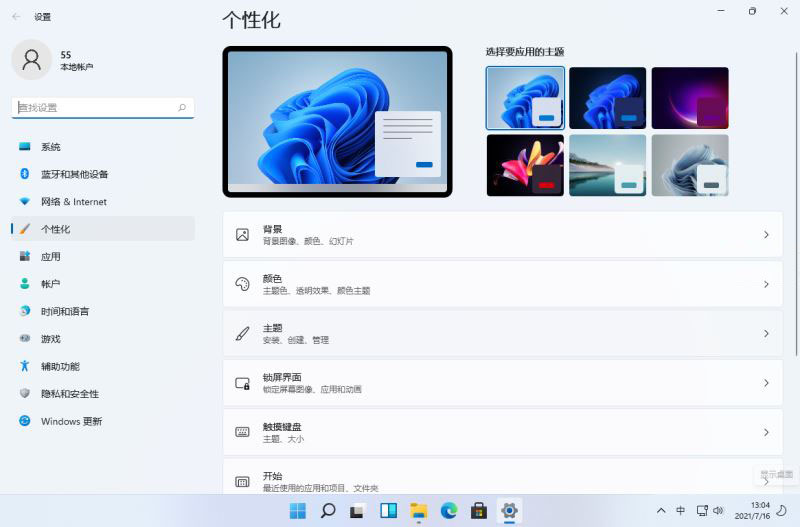Screen dimensions: 800x527
Task: Open Microsoft Store from taskbar
Action: click(x=479, y=510)
